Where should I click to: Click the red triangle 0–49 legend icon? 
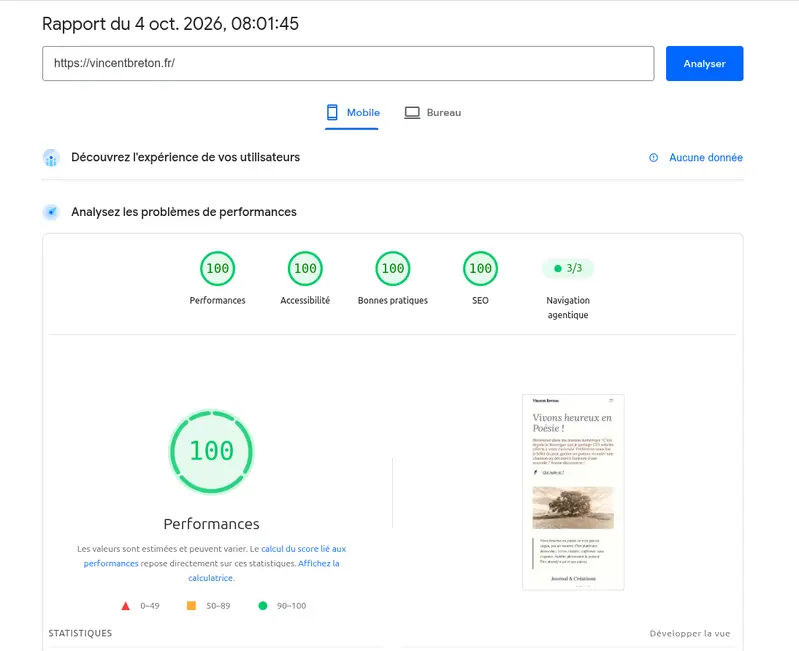[x=125, y=606]
